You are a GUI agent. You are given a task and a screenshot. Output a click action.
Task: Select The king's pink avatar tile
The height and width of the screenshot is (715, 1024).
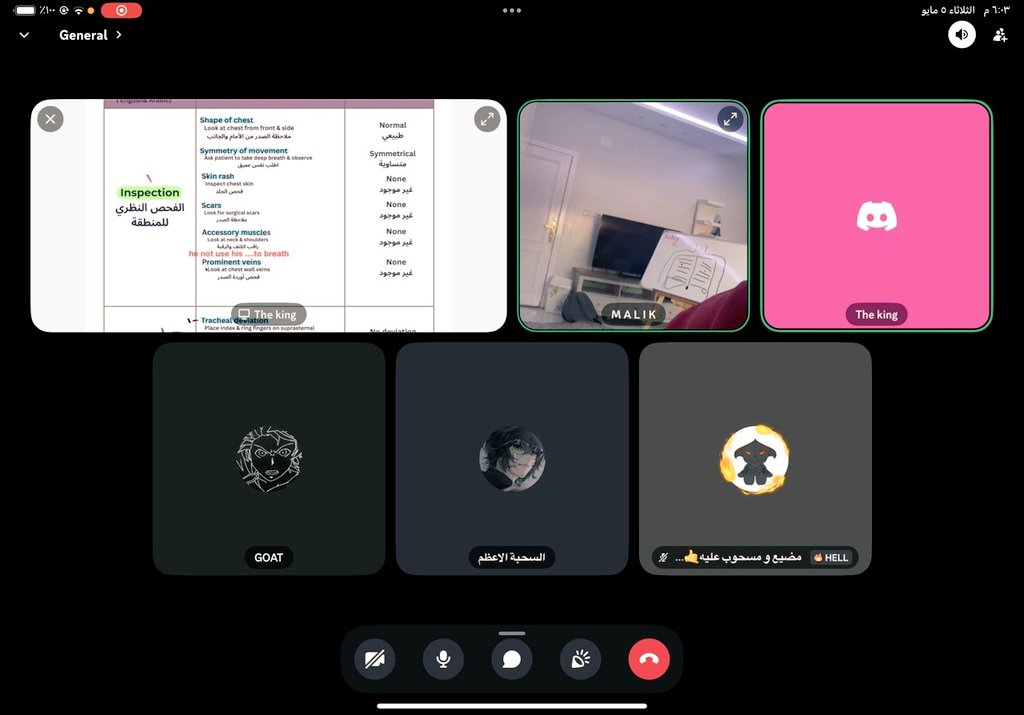(876, 215)
